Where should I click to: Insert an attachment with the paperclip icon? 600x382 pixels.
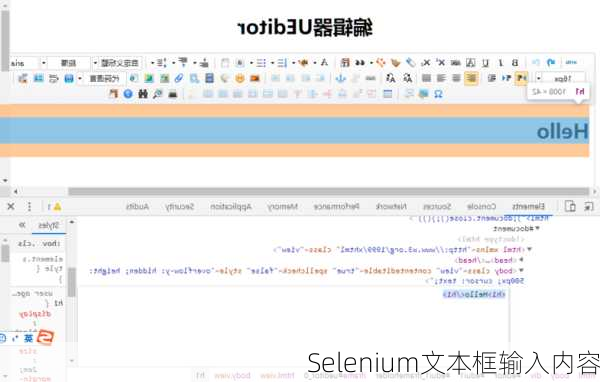[x=179, y=78]
